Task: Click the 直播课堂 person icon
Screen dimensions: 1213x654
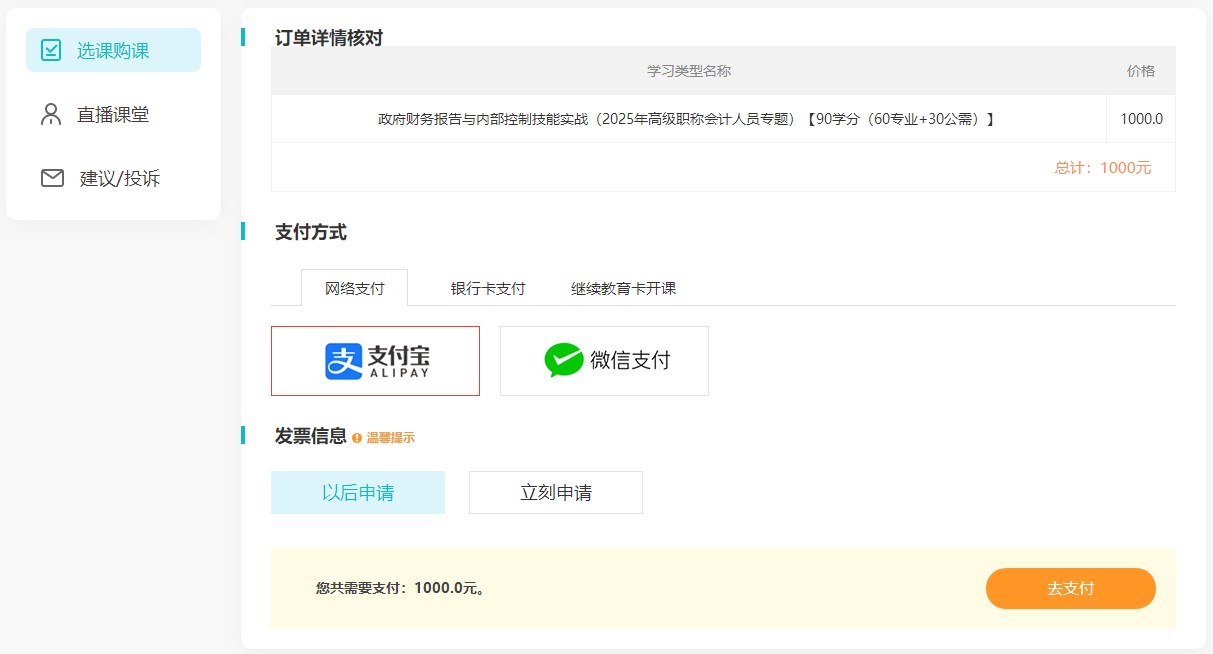Action: (51, 114)
